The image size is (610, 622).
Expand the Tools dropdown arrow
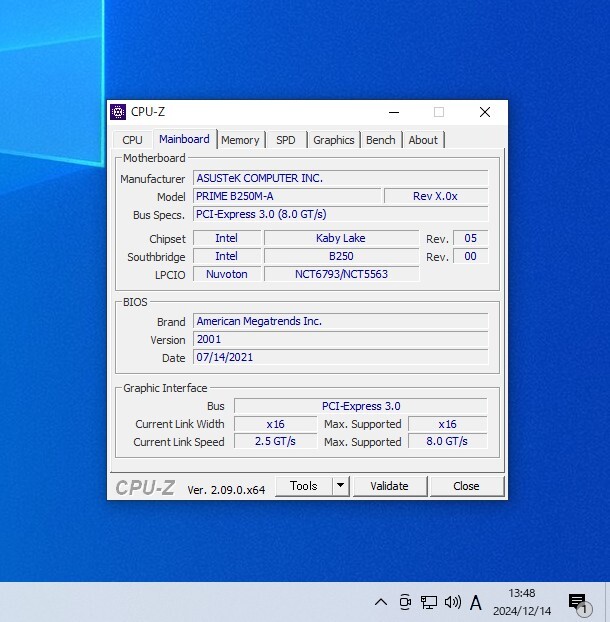pos(340,486)
